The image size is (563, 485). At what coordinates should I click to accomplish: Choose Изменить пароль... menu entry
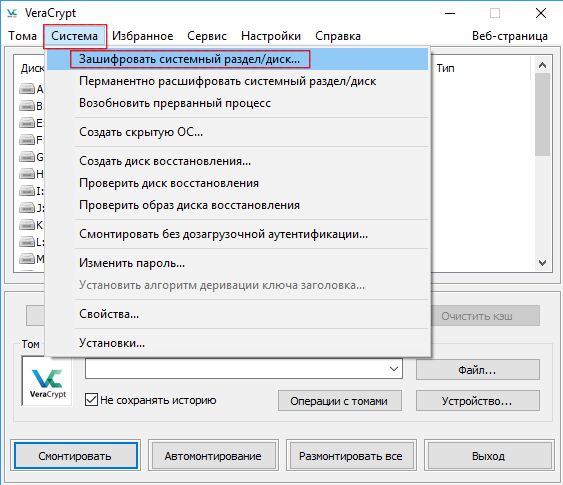[x=238, y=263]
